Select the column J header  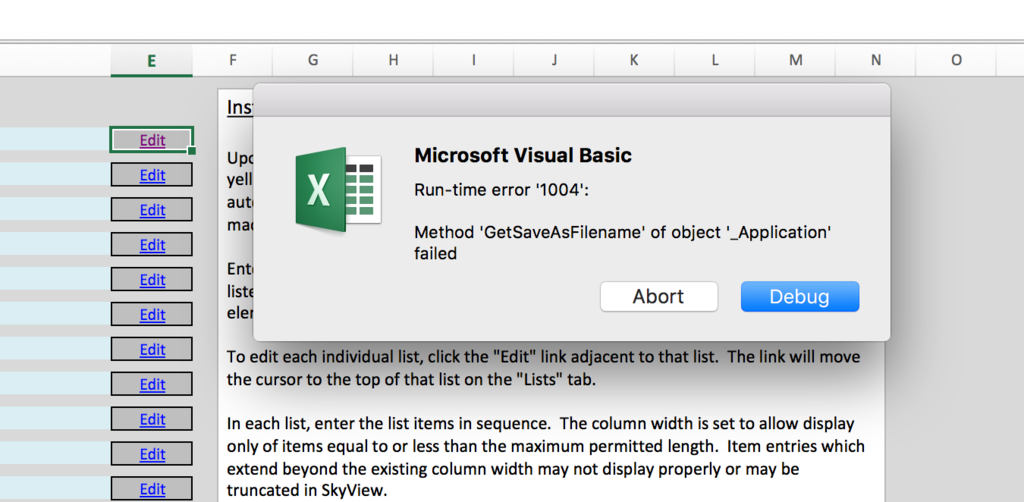(554, 61)
